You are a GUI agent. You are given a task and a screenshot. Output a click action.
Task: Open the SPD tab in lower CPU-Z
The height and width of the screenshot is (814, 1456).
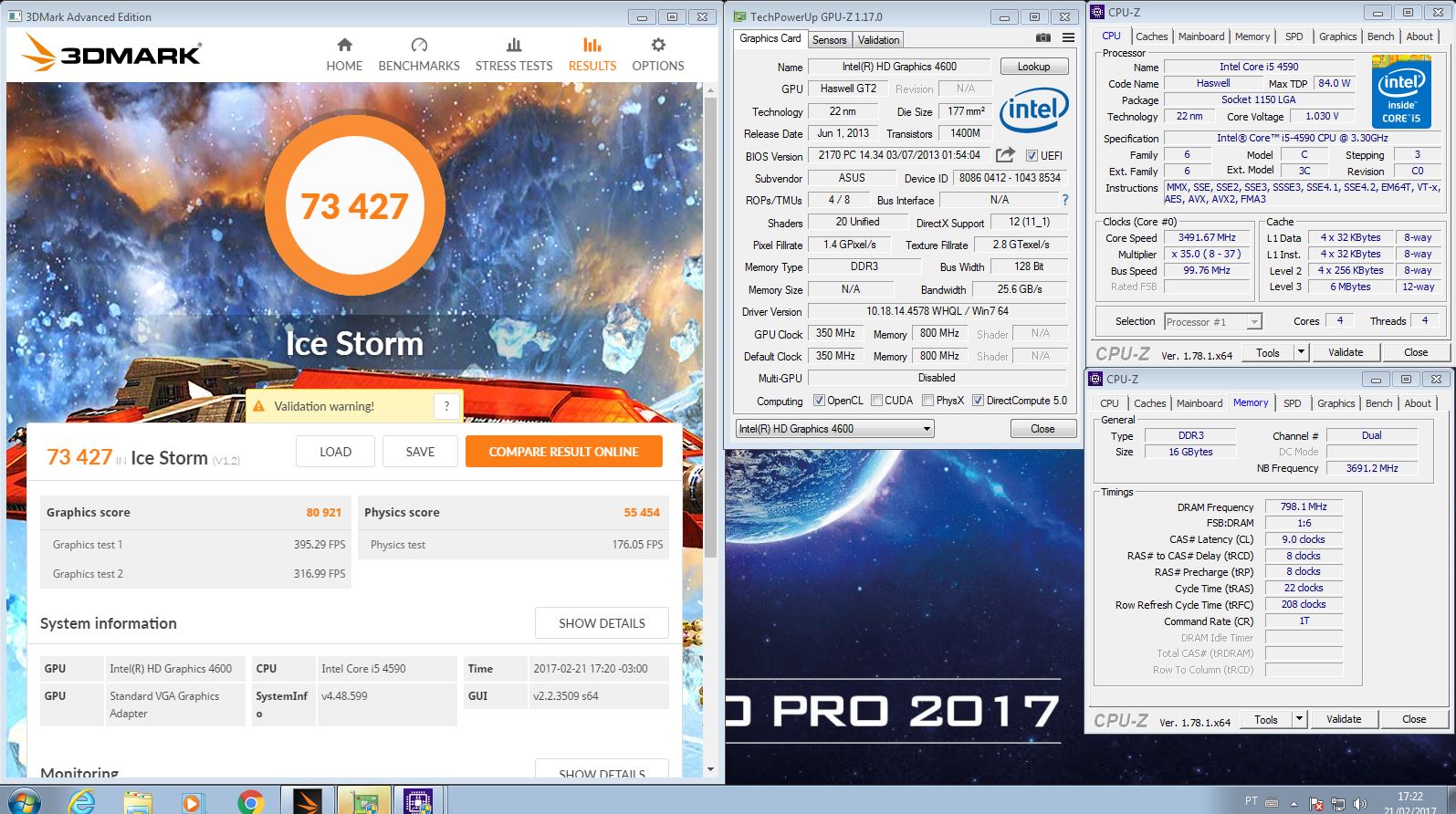[x=1293, y=403]
